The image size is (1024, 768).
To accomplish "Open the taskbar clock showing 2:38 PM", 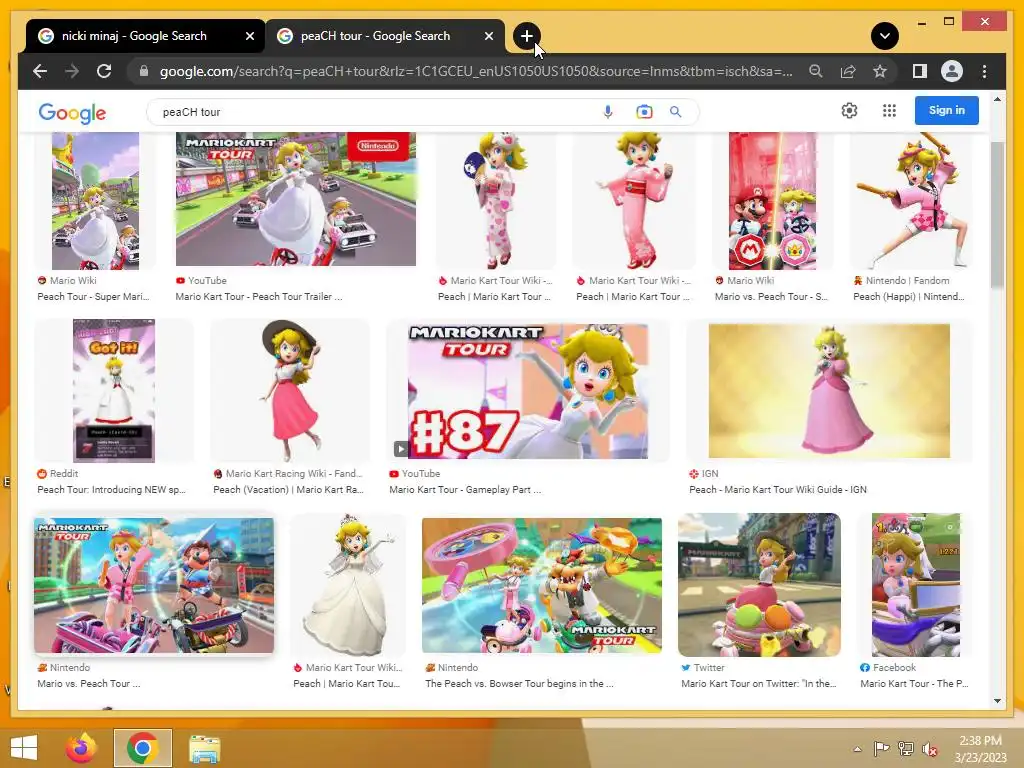I will (981, 749).
